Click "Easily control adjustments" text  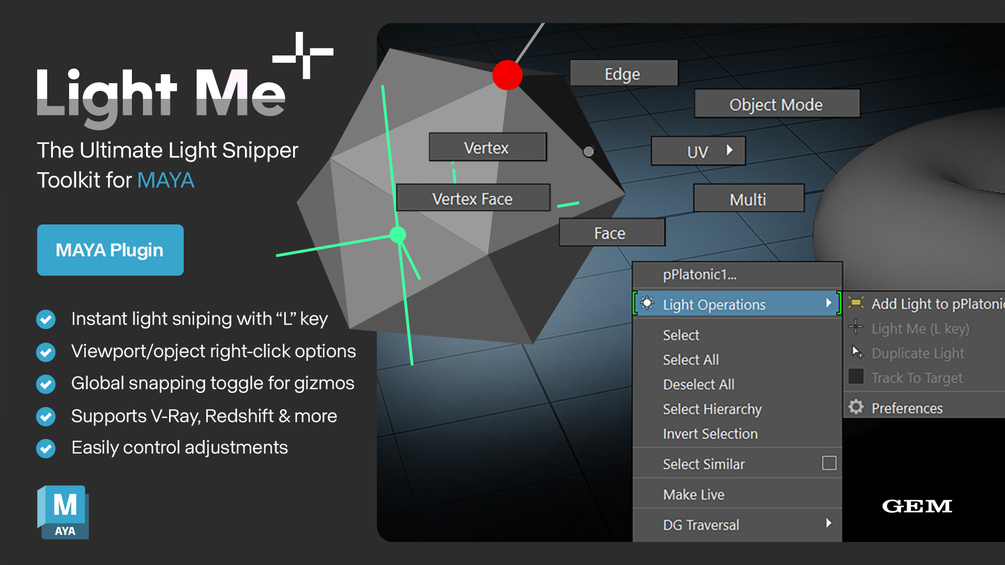pos(179,447)
